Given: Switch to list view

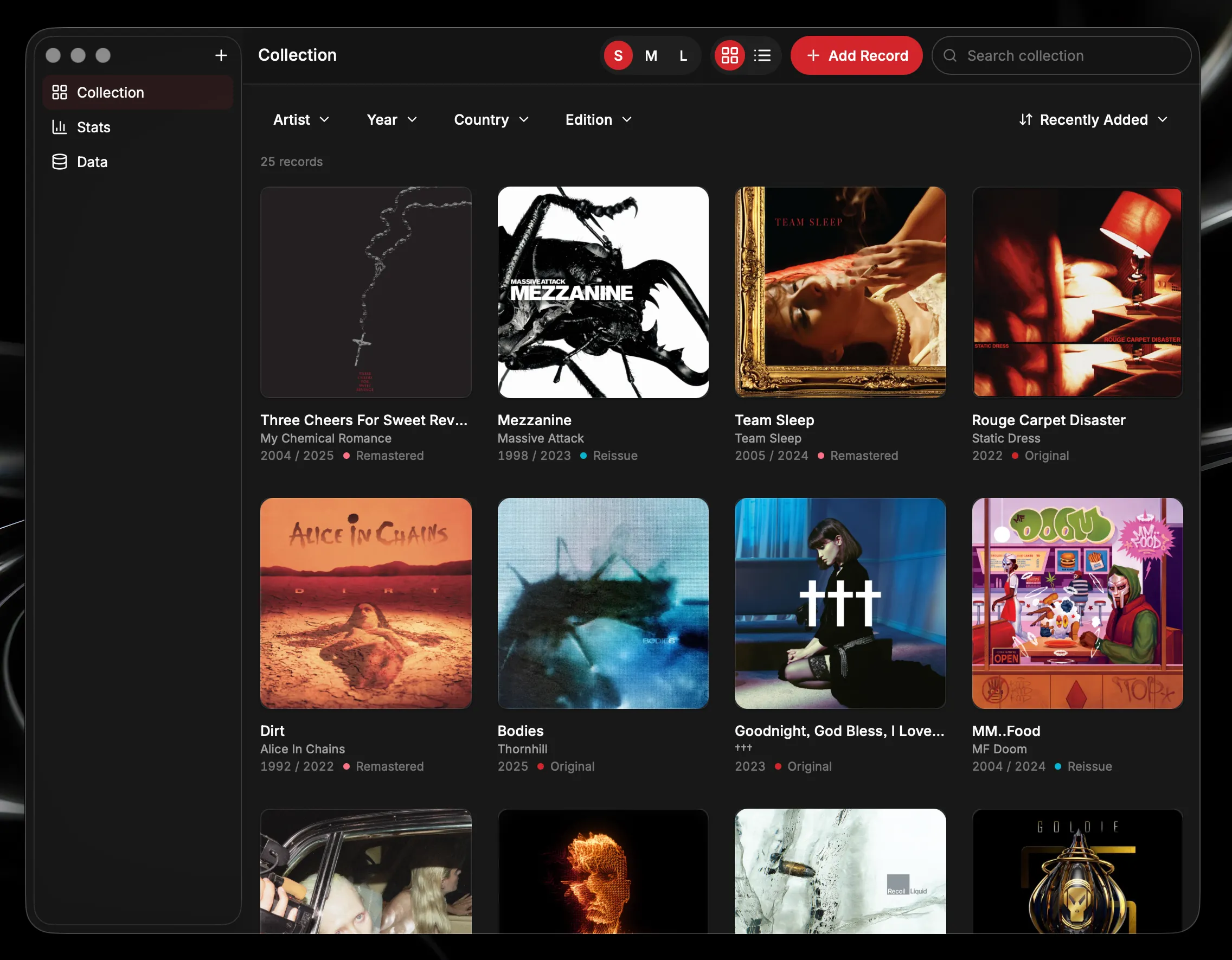Looking at the screenshot, I should (762, 55).
